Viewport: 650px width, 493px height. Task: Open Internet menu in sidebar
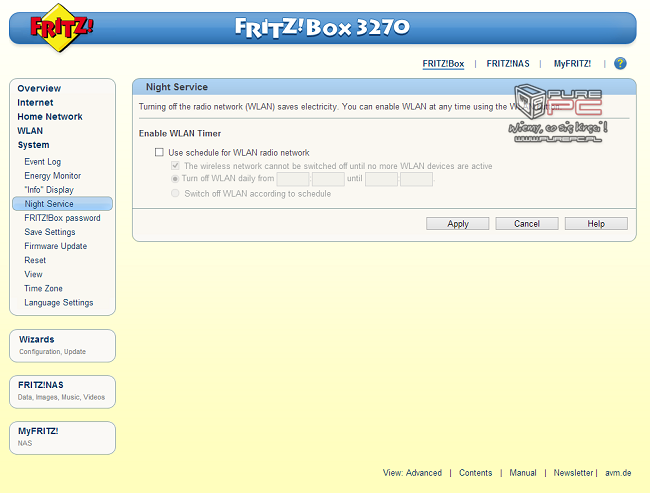[x=35, y=102]
